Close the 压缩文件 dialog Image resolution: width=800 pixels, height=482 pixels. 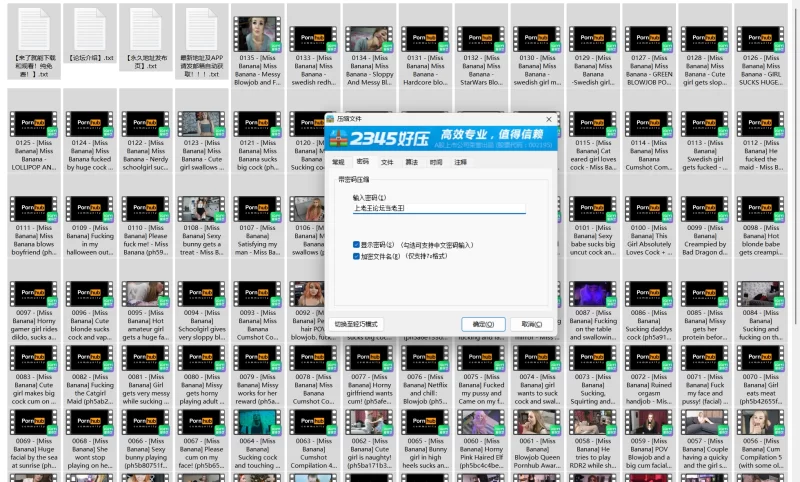pyautogui.click(x=549, y=119)
